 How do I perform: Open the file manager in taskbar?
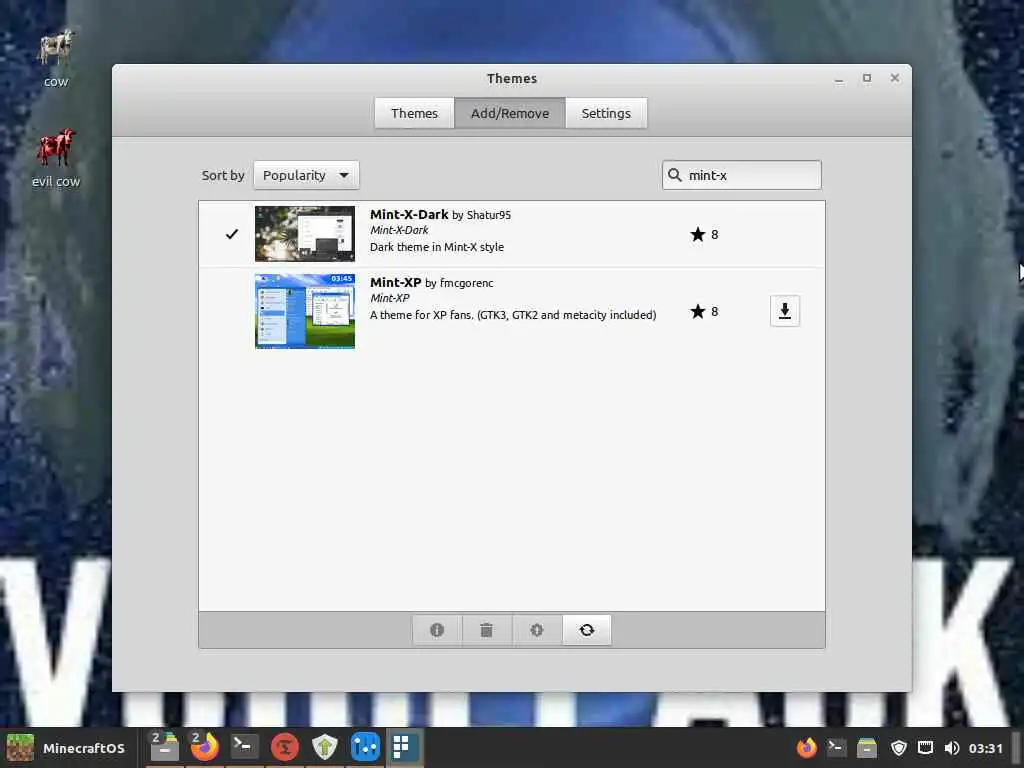(164, 747)
